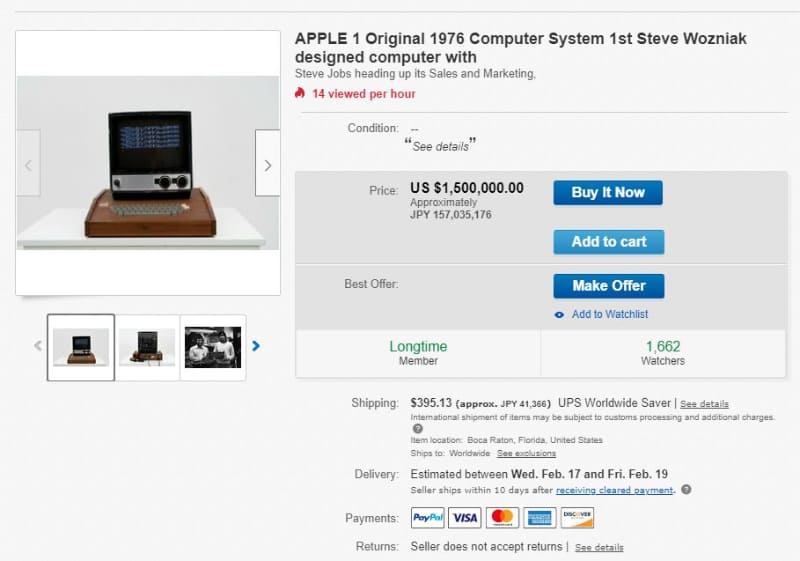Open the Add to Watchlist link
This screenshot has width=800, height=561.
pos(610,314)
